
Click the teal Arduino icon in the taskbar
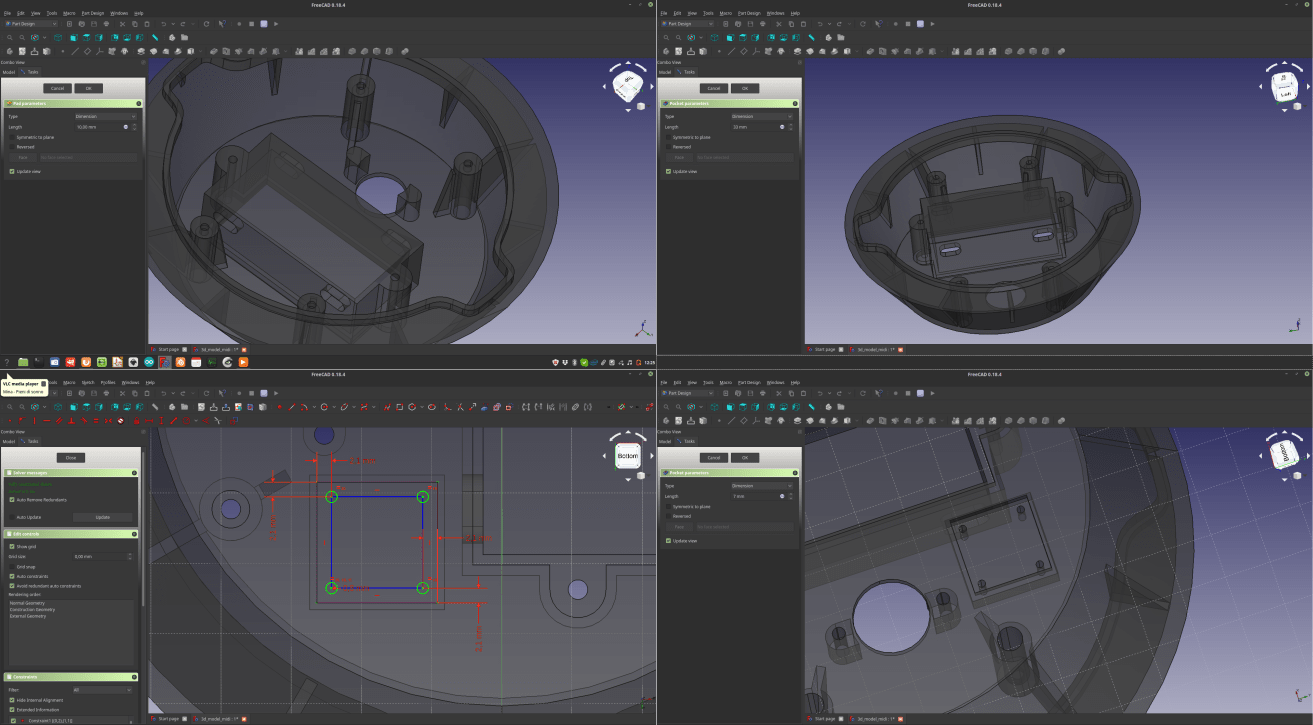click(149, 362)
